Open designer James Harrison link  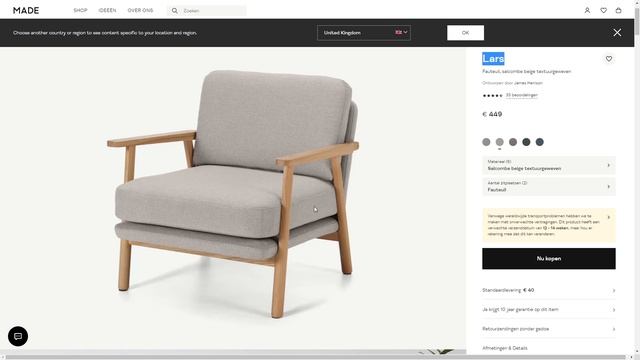tap(528, 83)
